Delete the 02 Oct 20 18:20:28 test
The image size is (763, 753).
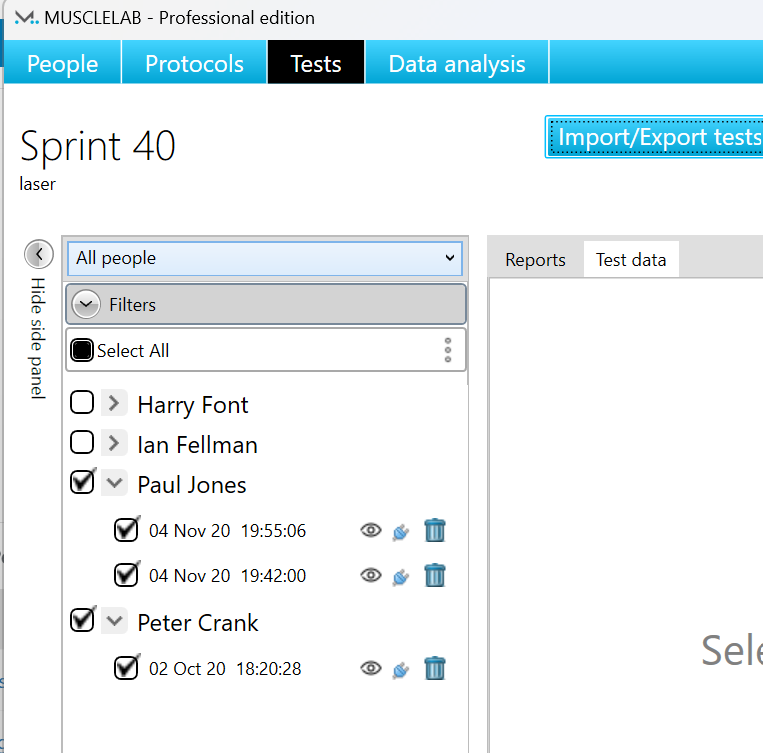tap(435, 668)
